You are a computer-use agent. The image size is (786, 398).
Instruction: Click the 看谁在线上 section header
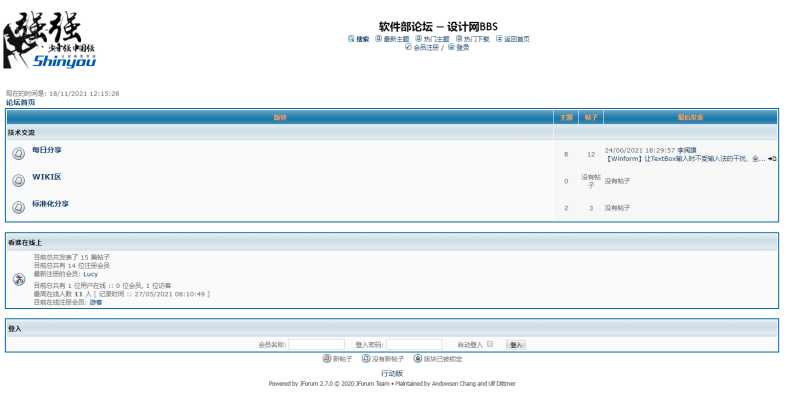tap(25, 243)
